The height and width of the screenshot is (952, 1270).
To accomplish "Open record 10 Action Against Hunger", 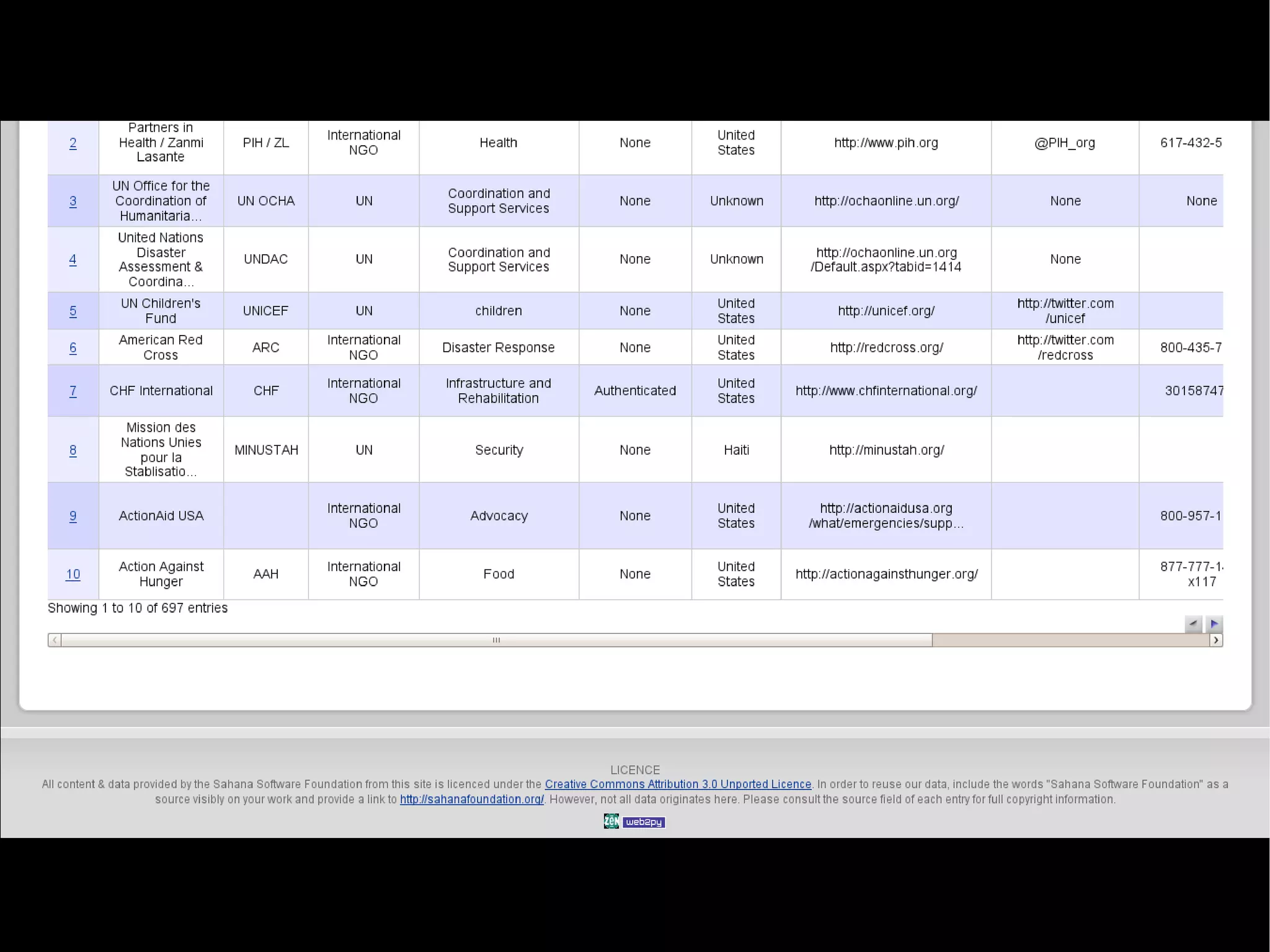I will [73, 574].
